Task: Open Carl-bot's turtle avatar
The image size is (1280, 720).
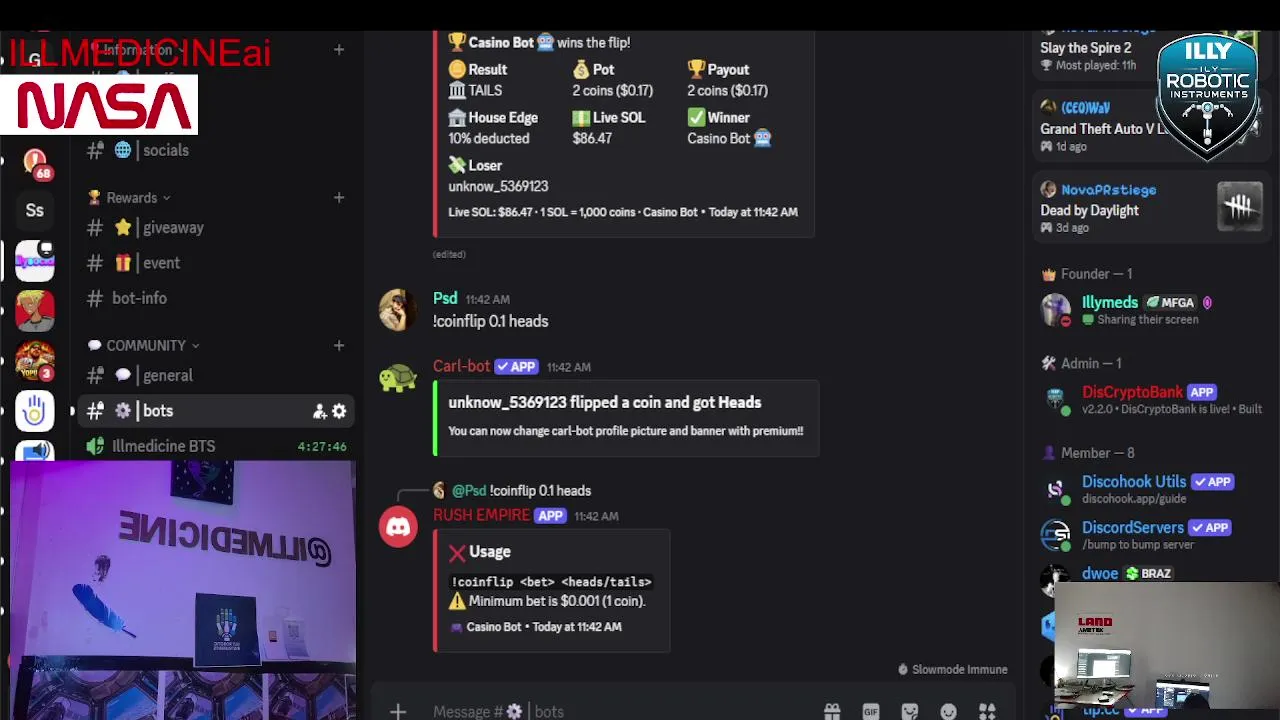Action: (x=398, y=378)
